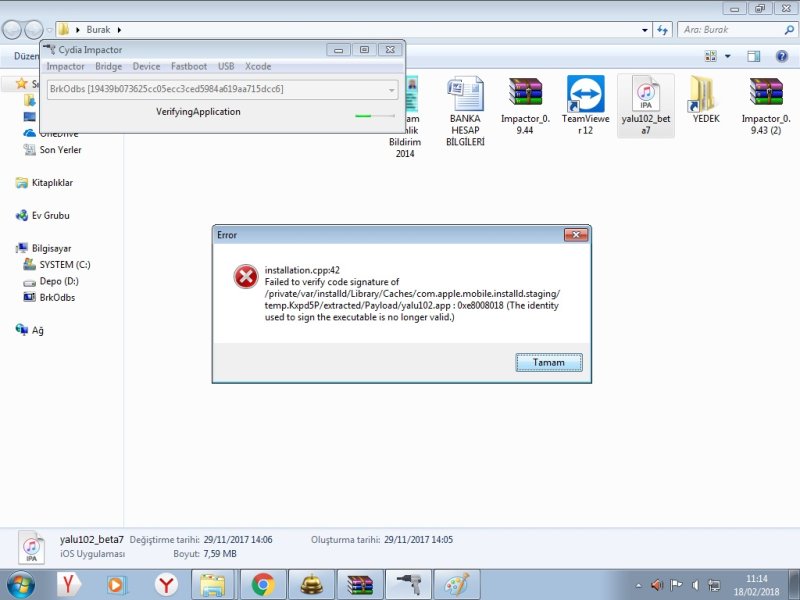Switch to Cydia Impactor drill taskbar icon
The image size is (800, 600).
pyautogui.click(x=410, y=584)
